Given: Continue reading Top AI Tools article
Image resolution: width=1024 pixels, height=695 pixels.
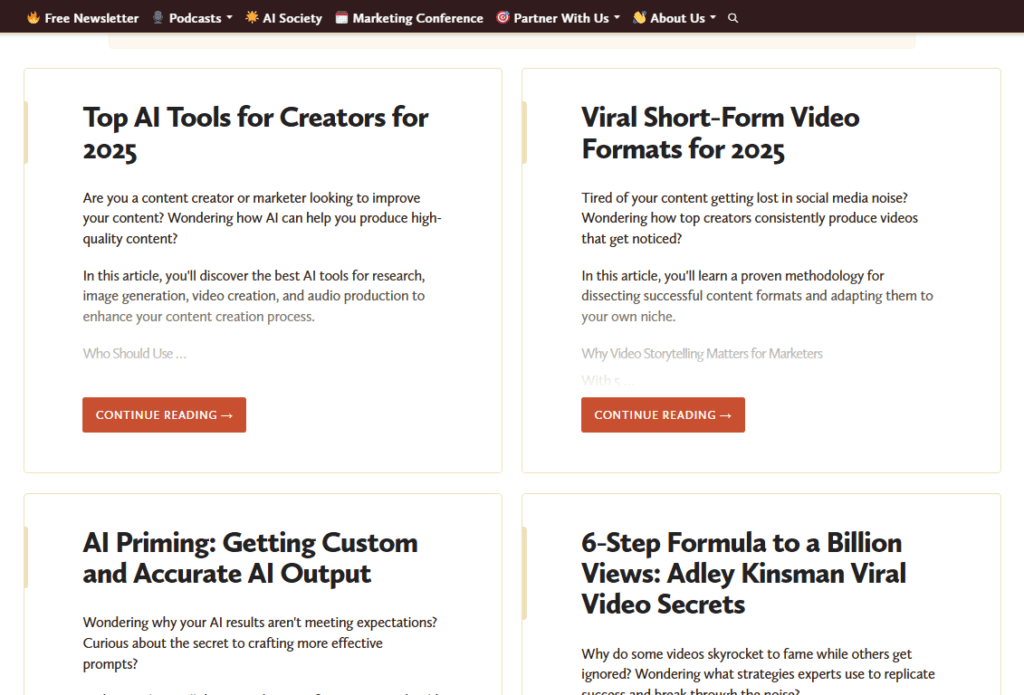Looking at the screenshot, I should 164,415.
